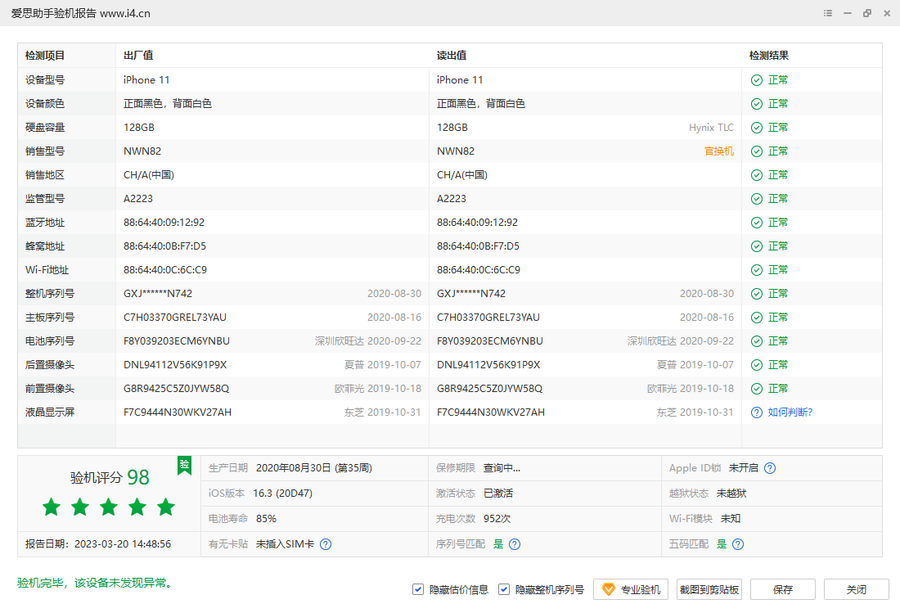Click the orange 官换机 label
Viewport: 900px width, 613px height.
(718, 151)
